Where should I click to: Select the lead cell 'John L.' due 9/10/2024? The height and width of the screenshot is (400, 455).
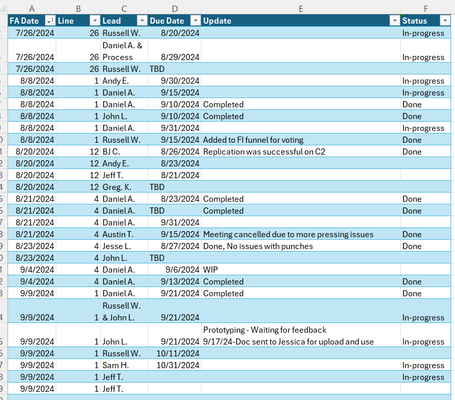(124, 116)
